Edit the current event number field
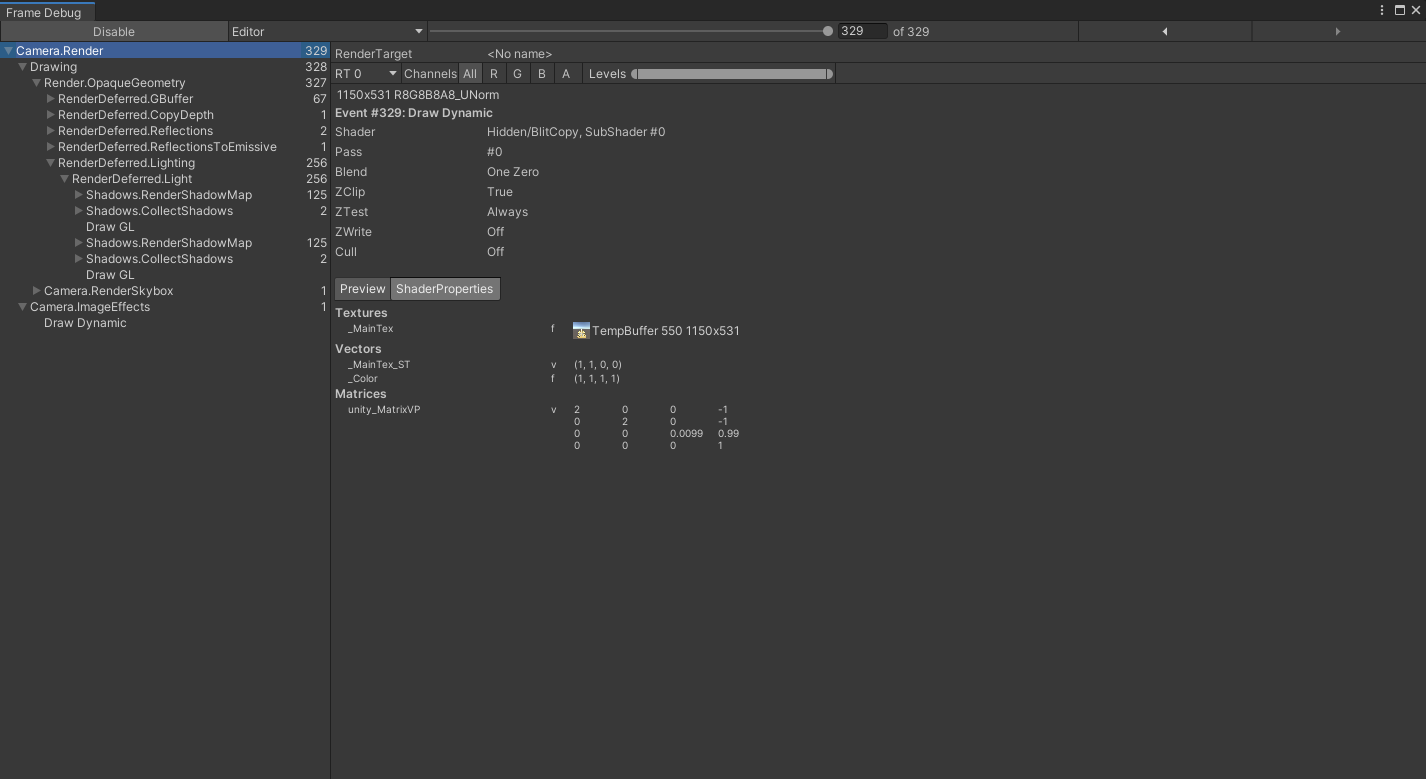Image resolution: width=1426 pixels, height=779 pixels. tap(862, 31)
